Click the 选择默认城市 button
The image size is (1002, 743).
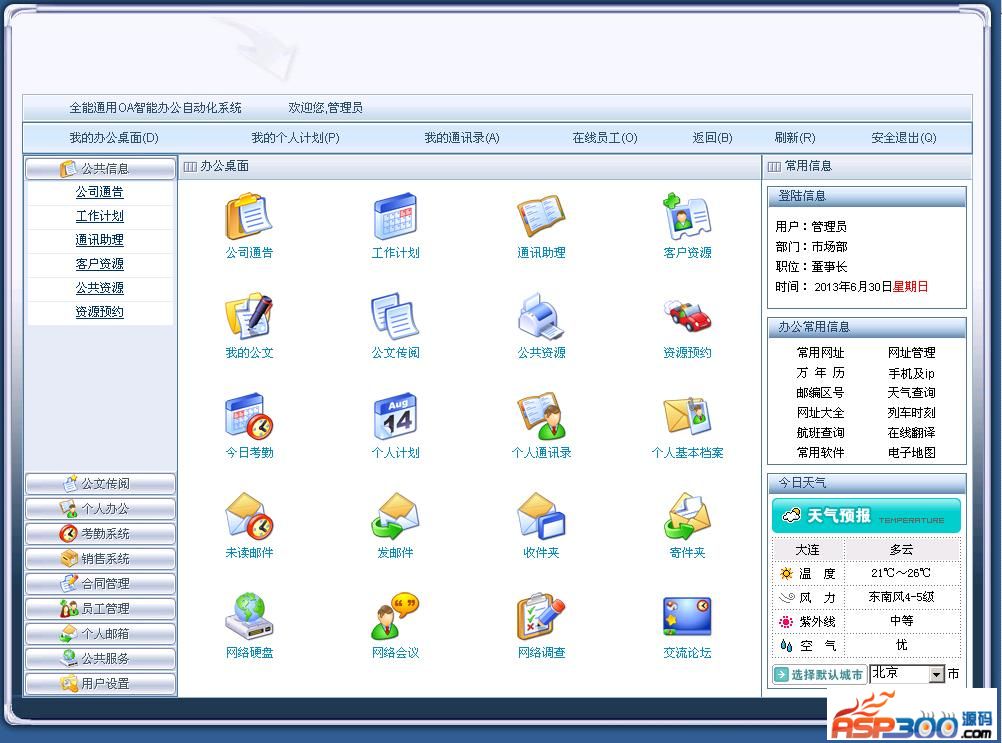coord(818,675)
